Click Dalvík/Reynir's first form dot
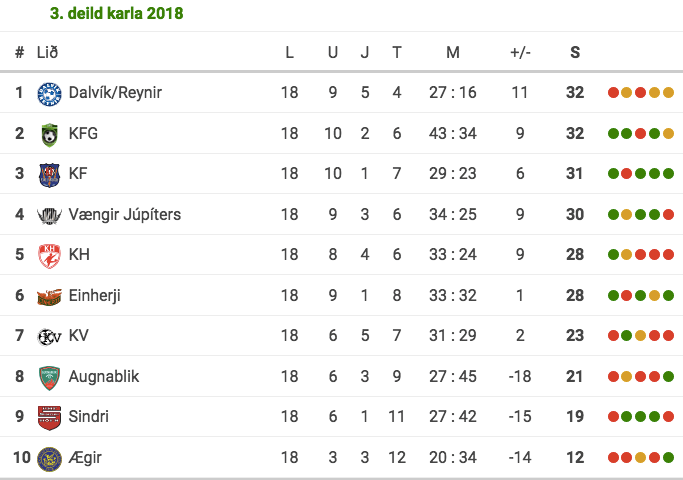This screenshot has width=683, height=480. [614, 93]
